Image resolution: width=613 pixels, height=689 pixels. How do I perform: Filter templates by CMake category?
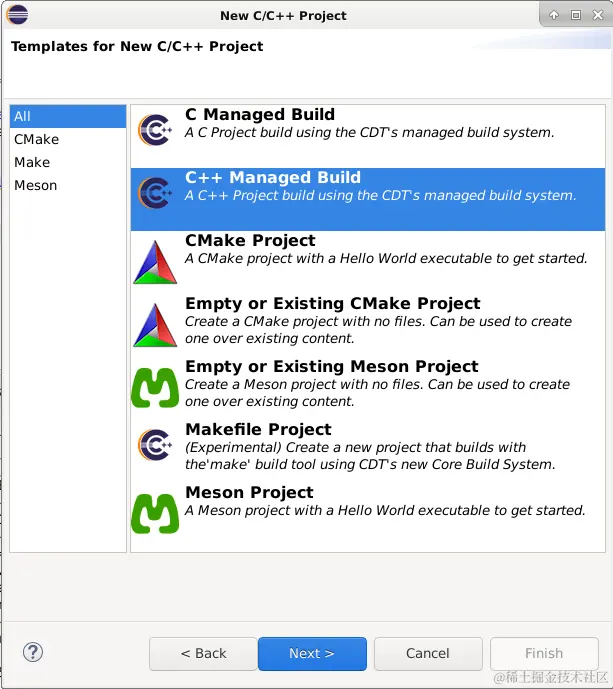tap(36, 139)
